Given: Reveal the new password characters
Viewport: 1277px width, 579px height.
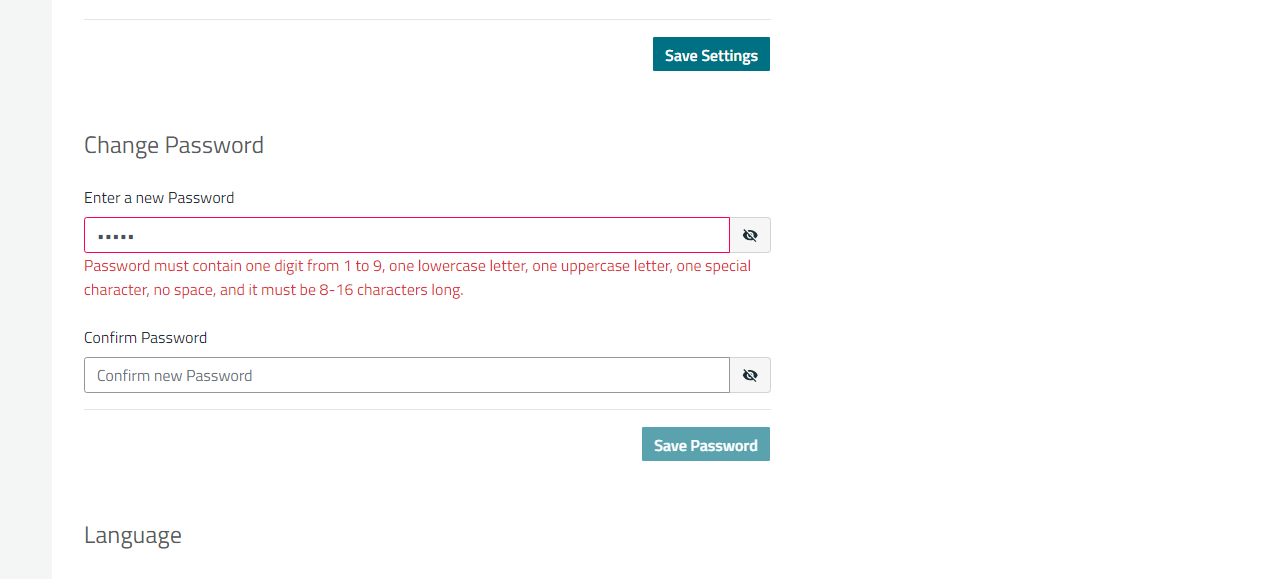Looking at the screenshot, I should [750, 235].
